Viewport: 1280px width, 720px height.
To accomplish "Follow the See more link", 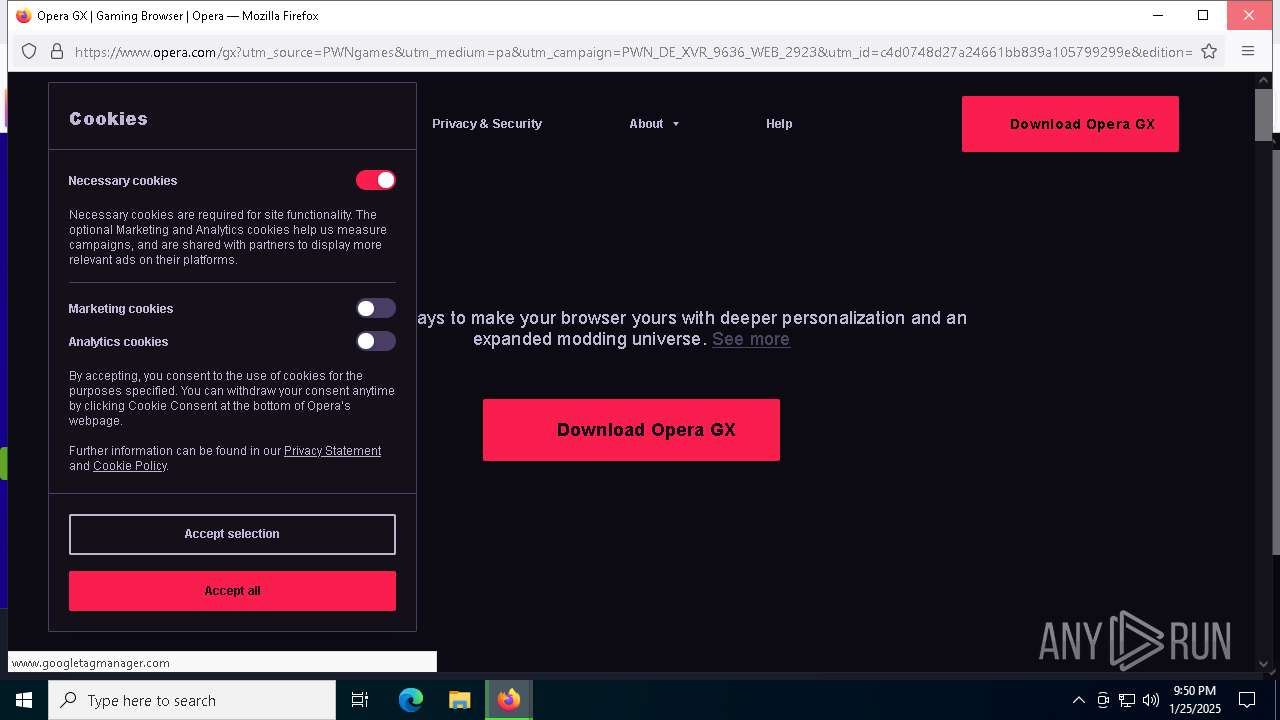I will point(751,339).
